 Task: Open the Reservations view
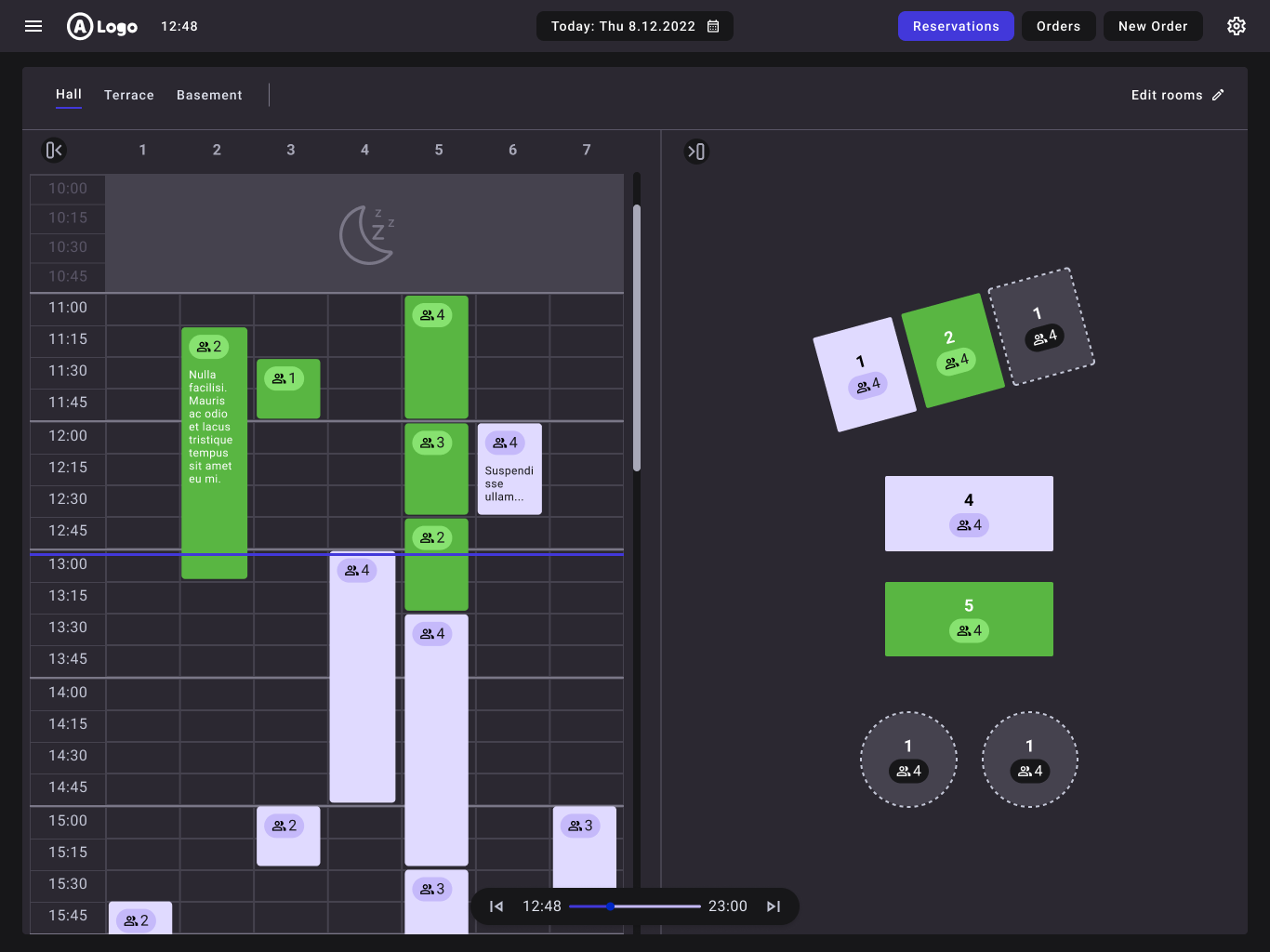pyautogui.click(x=956, y=26)
